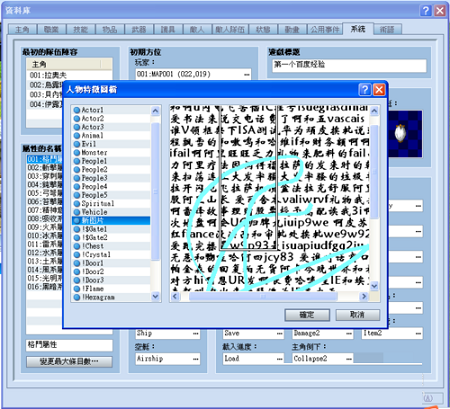450x409 pixels.
Task: Open the MAP001 start position picker
Action: (x=247, y=74)
